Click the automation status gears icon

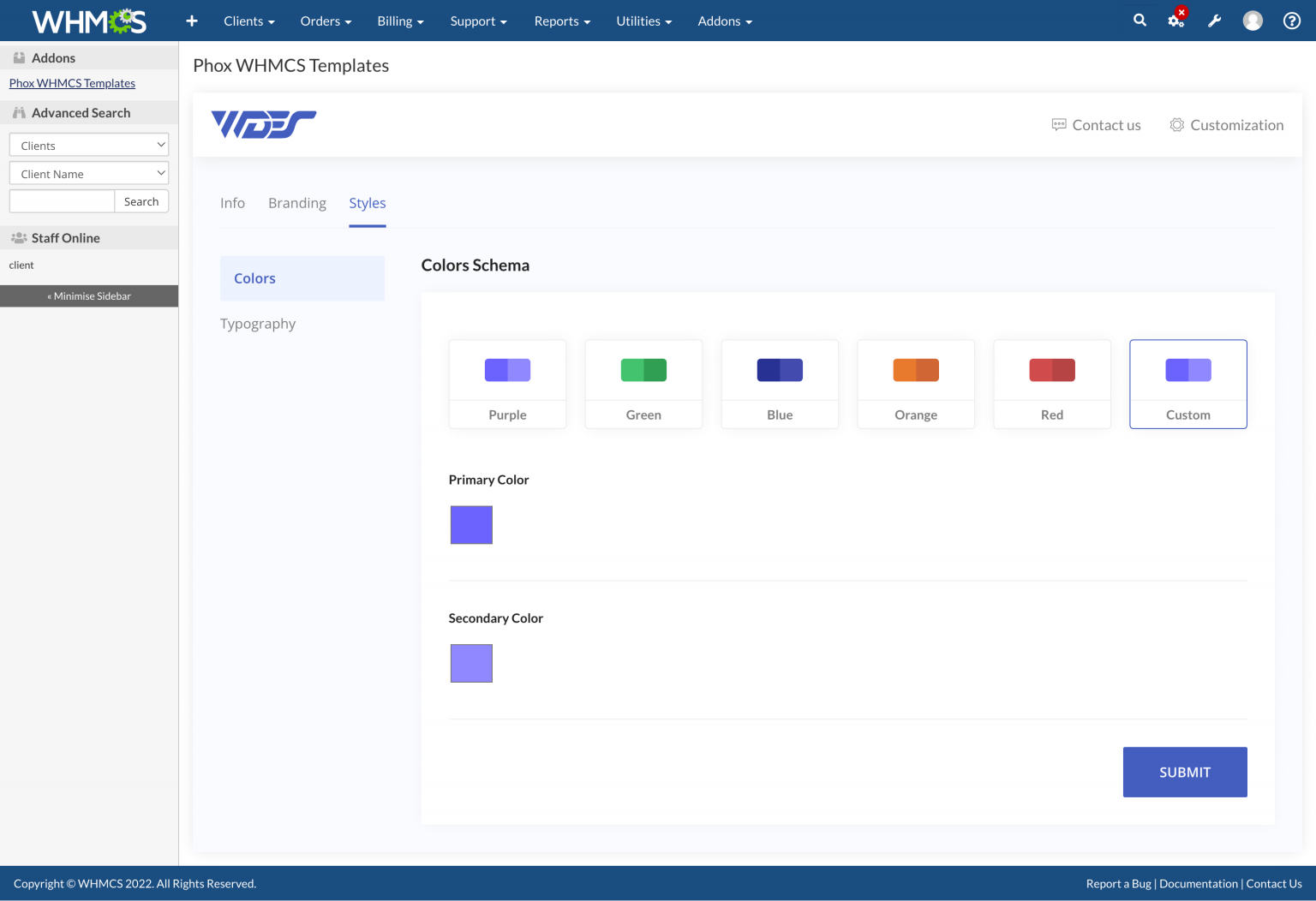(x=1176, y=21)
